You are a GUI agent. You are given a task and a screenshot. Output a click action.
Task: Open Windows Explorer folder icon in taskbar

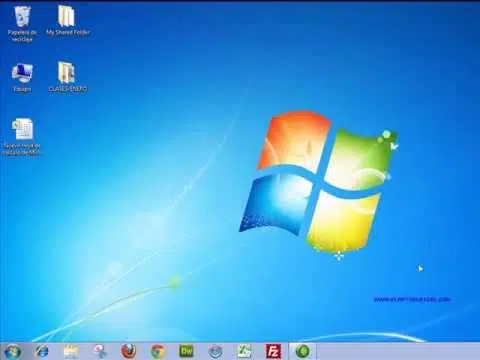(x=71, y=352)
